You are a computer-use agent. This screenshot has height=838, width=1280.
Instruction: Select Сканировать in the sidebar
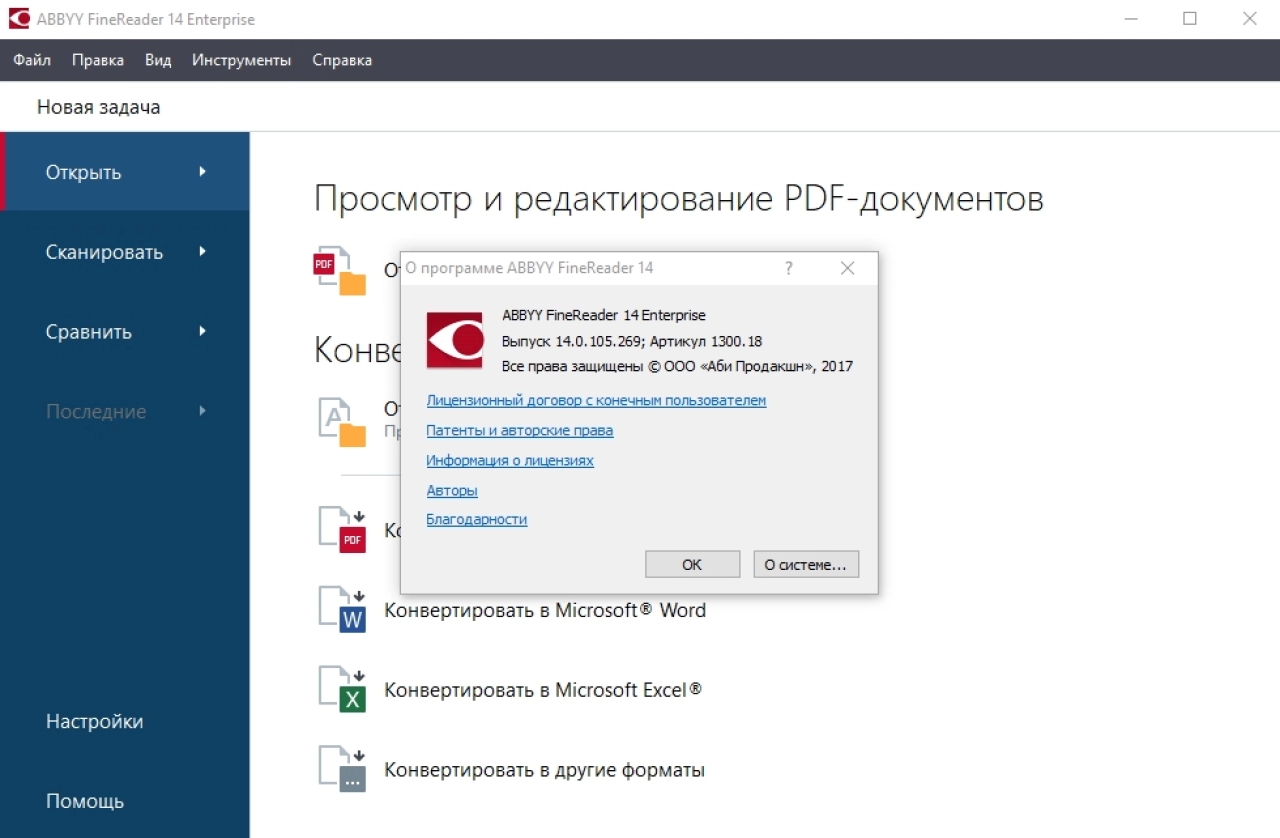pos(125,251)
